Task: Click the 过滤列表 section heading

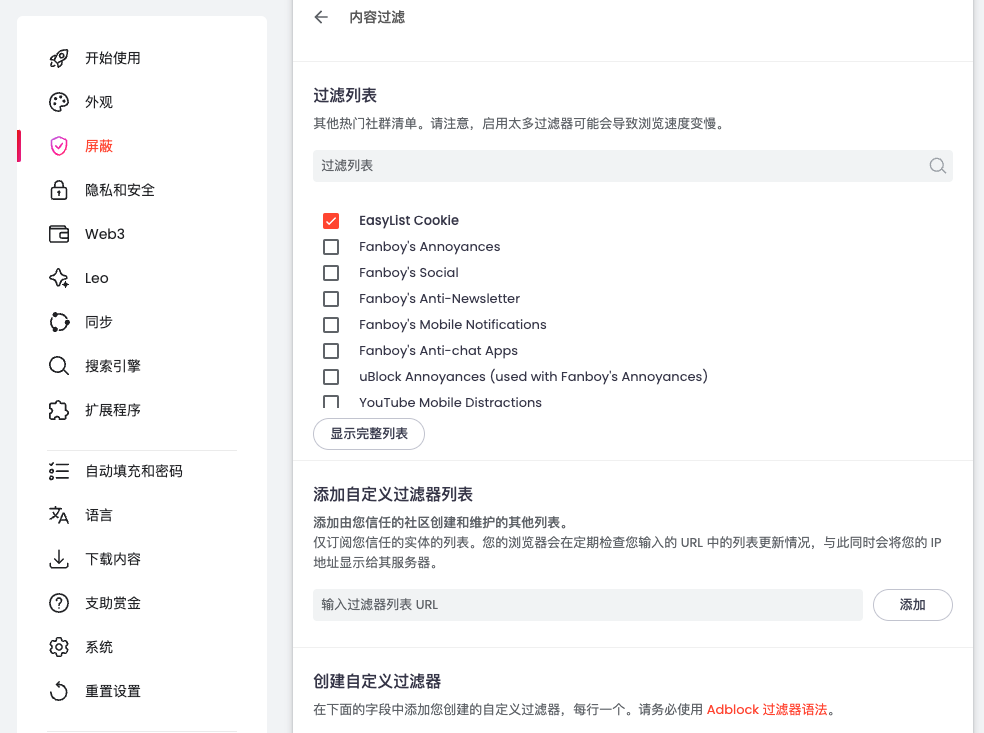Action: point(345,95)
